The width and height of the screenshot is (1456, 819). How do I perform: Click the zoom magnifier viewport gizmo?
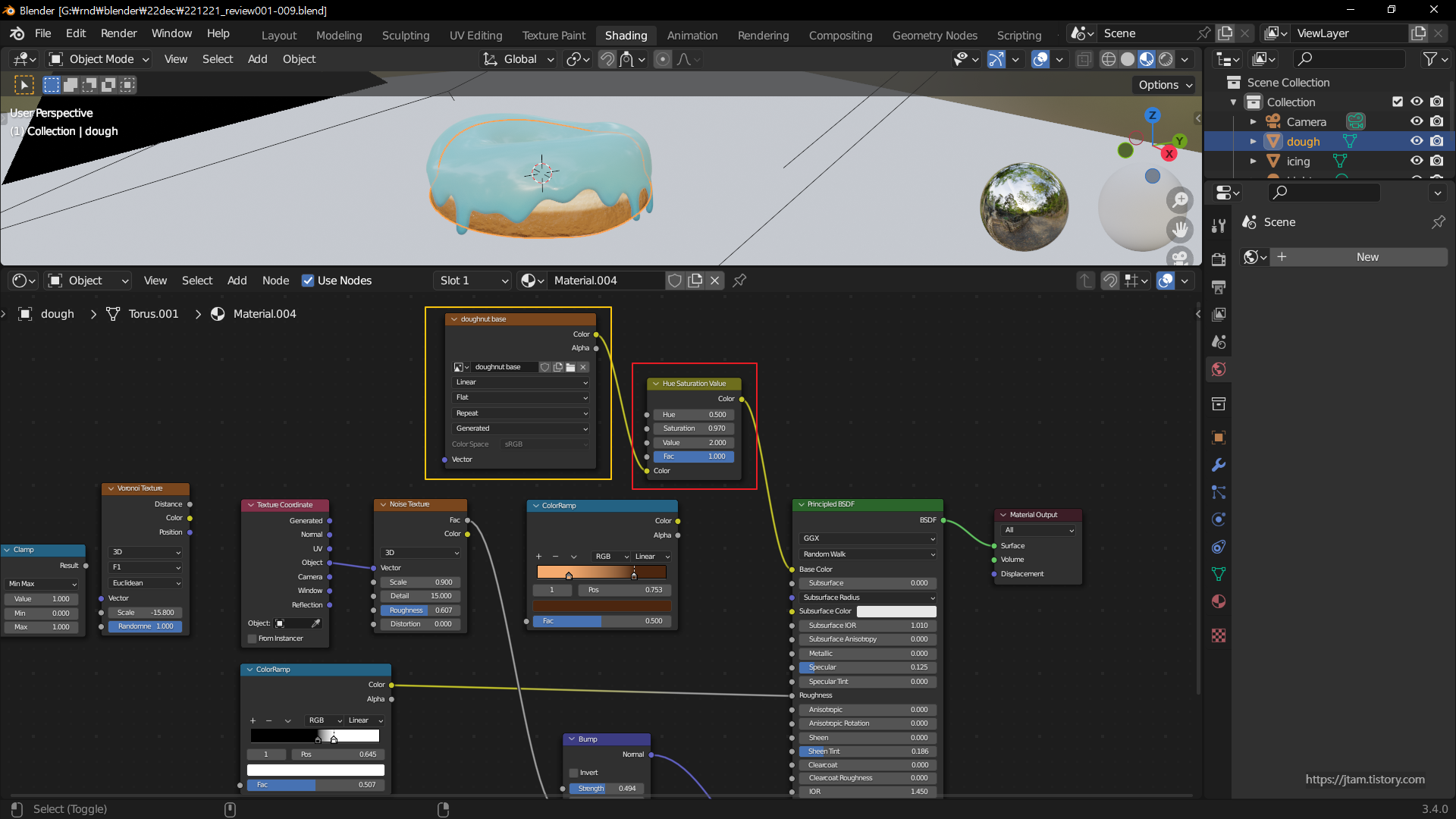click(1180, 200)
